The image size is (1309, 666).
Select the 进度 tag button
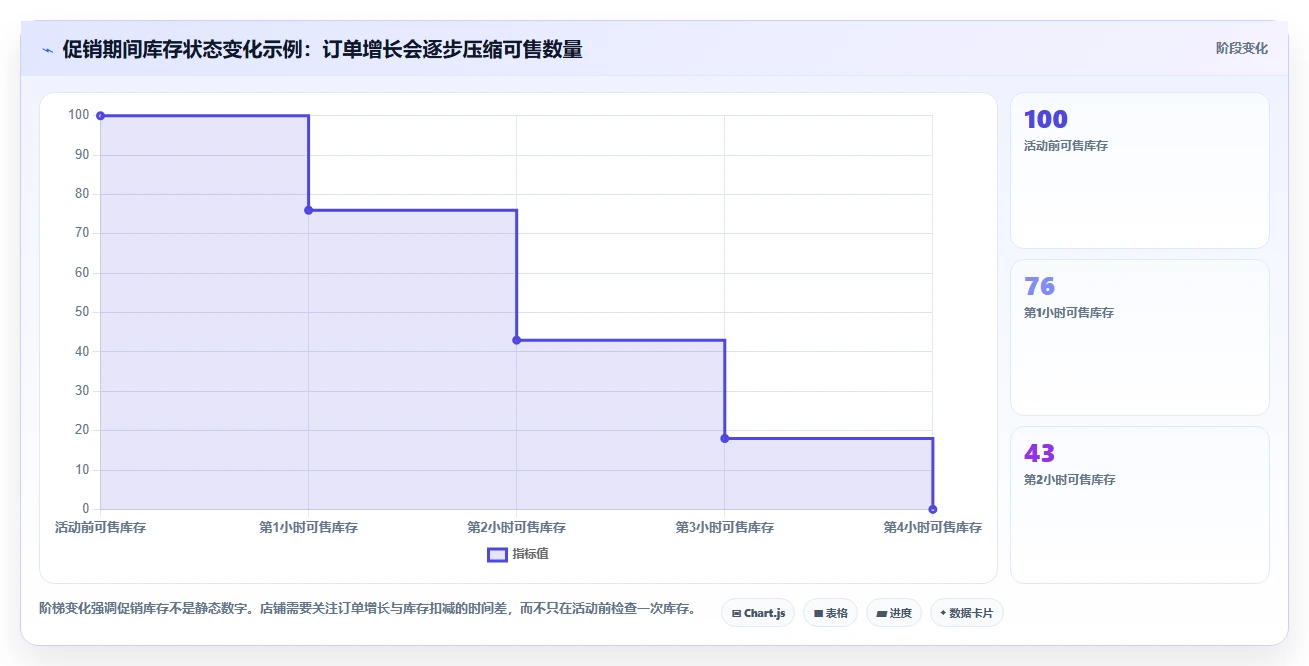tap(894, 613)
